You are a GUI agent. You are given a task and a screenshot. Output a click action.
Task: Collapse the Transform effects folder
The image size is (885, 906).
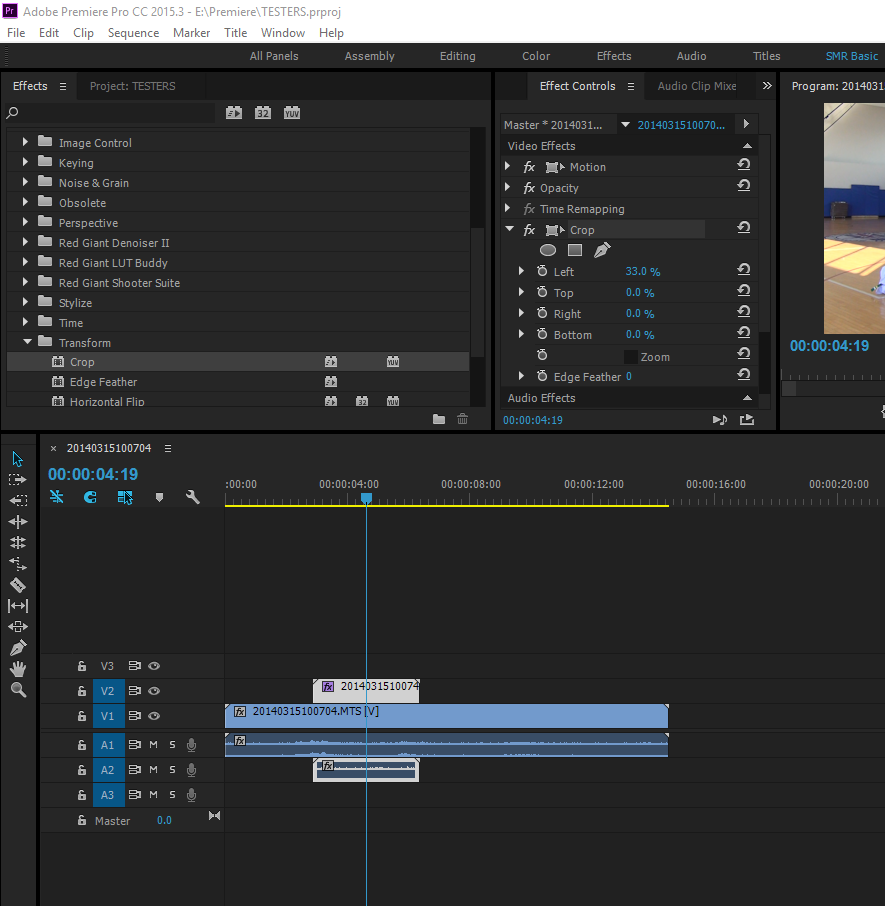[x=26, y=343]
